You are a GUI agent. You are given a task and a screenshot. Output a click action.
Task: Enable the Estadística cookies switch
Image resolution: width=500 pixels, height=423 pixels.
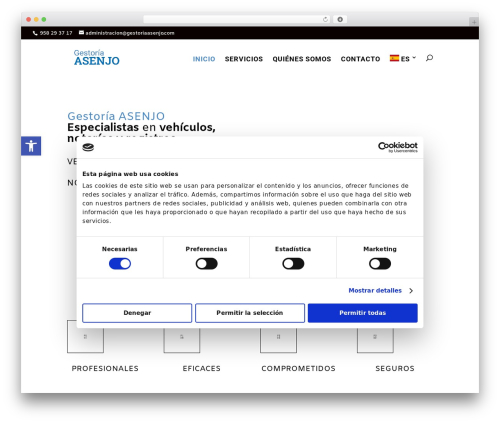pos(293,264)
